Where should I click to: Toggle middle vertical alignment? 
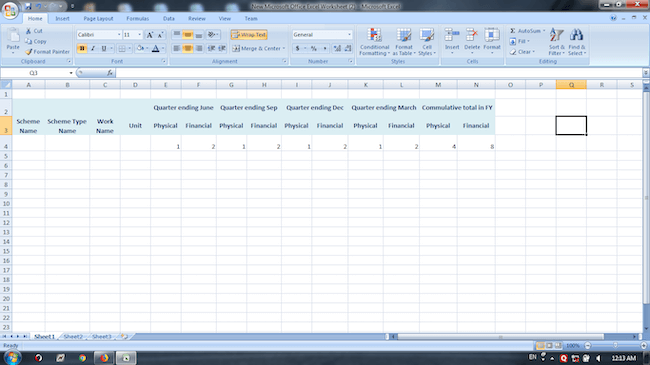(x=188, y=35)
